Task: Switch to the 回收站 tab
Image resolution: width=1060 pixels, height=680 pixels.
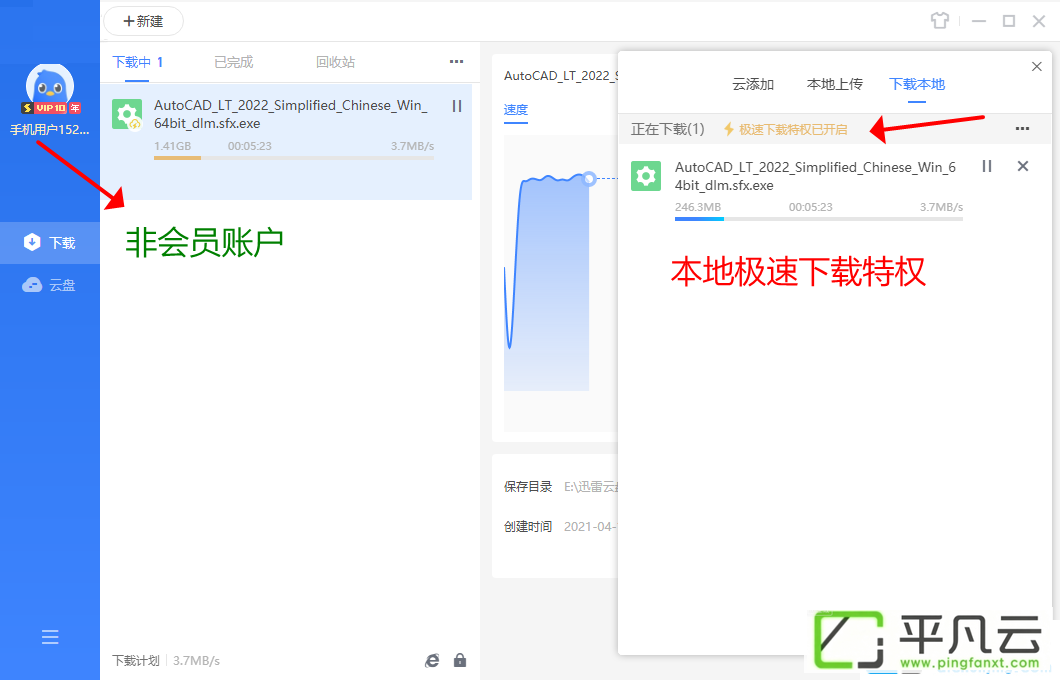Action: point(335,62)
